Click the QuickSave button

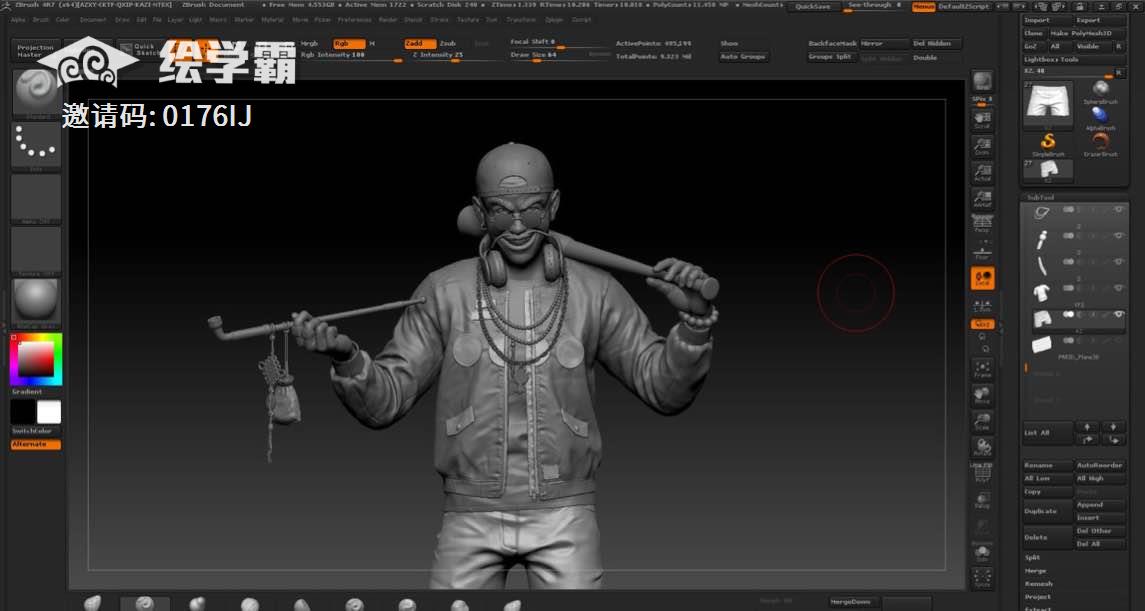point(812,6)
